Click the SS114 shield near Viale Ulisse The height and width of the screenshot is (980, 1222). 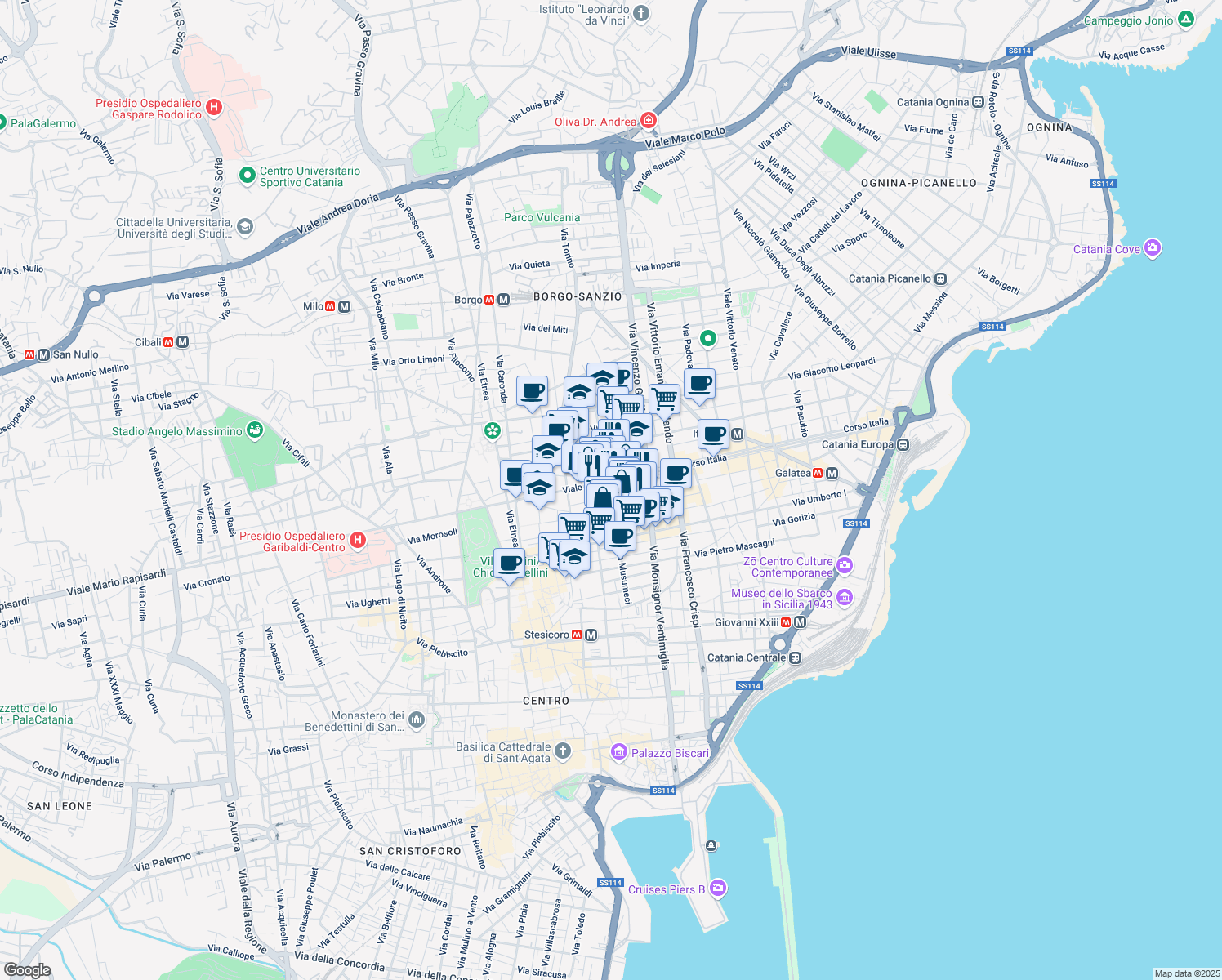[x=1019, y=51]
